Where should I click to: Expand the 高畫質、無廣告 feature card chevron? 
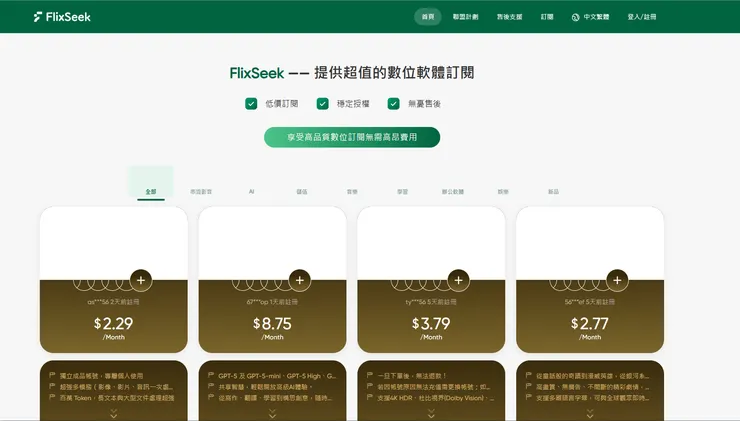coord(590,414)
